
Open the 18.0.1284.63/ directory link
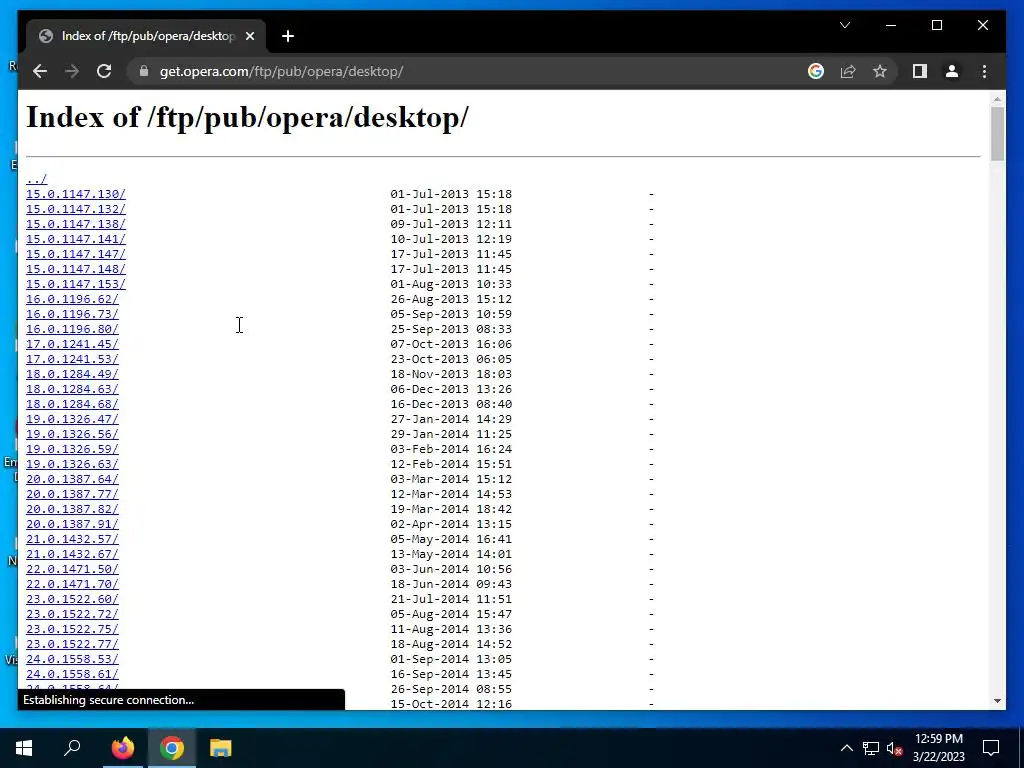pyautogui.click(x=72, y=389)
